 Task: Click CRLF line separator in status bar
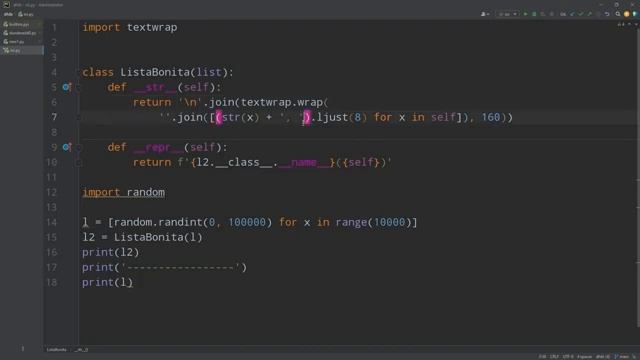click(x=554, y=357)
